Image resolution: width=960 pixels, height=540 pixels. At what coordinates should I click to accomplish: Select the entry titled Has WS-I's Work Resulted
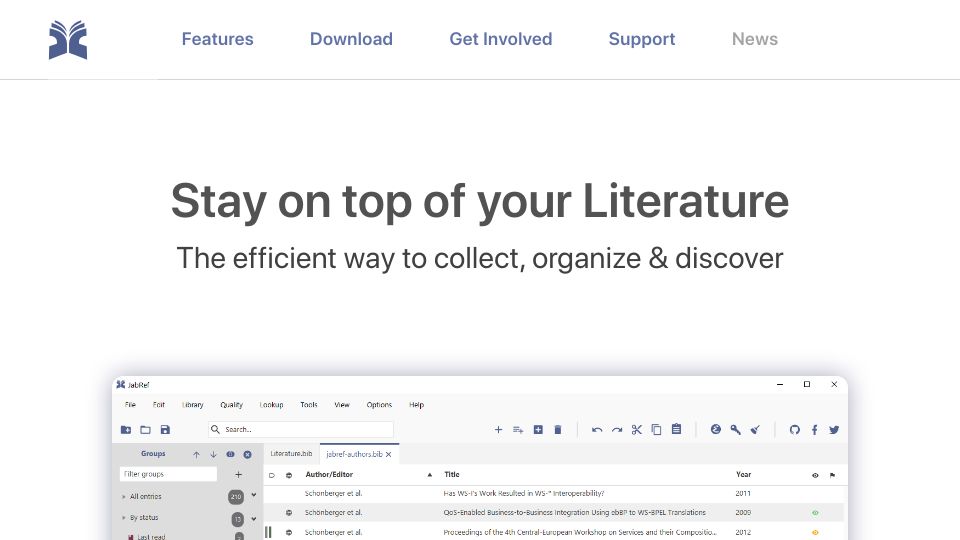click(523, 493)
